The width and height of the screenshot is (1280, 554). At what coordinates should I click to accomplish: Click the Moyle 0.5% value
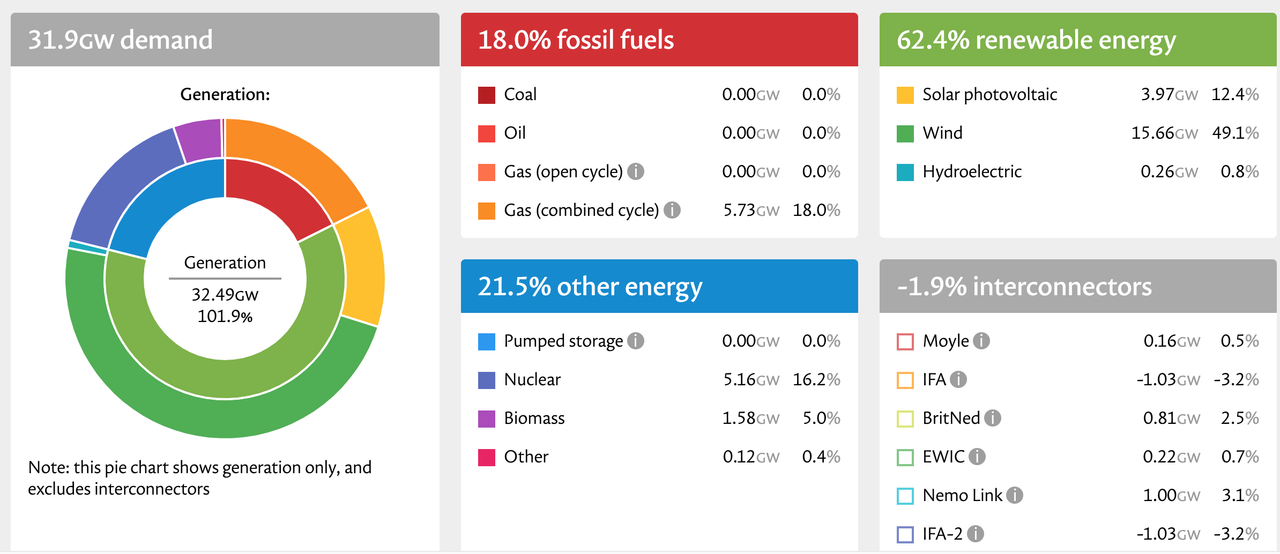click(1240, 341)
